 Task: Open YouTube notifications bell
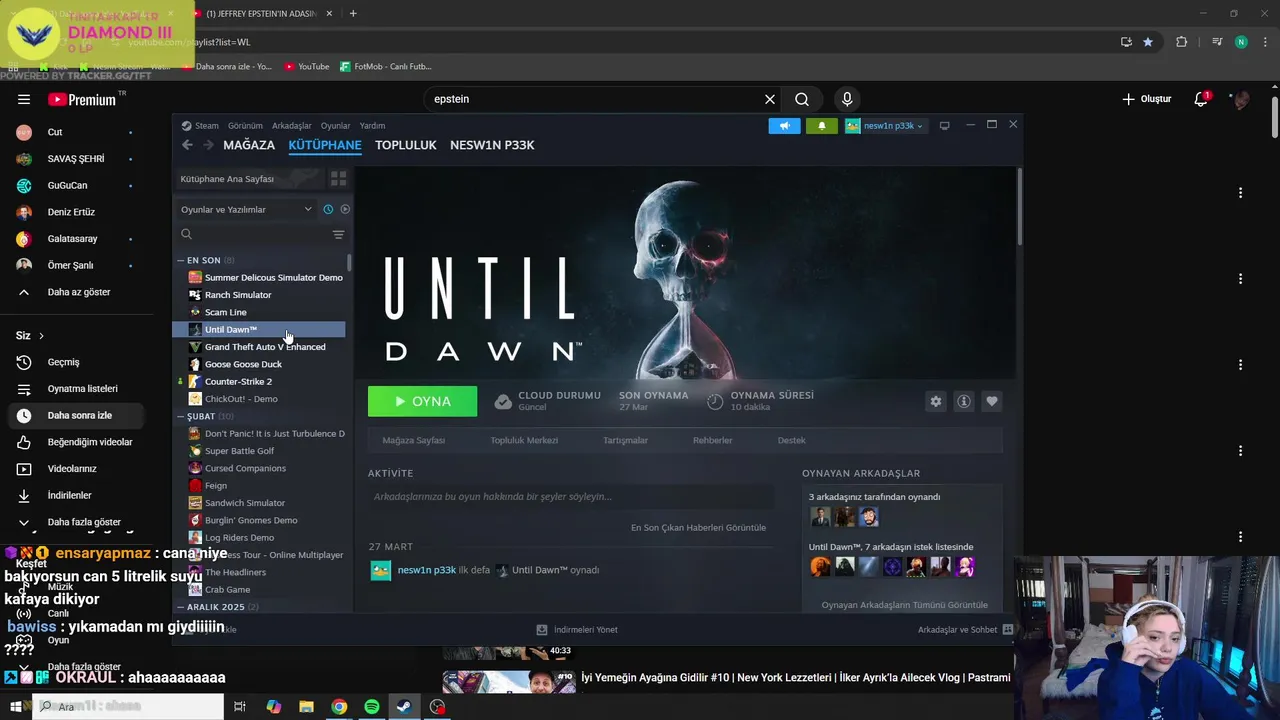pos(1201,99)
